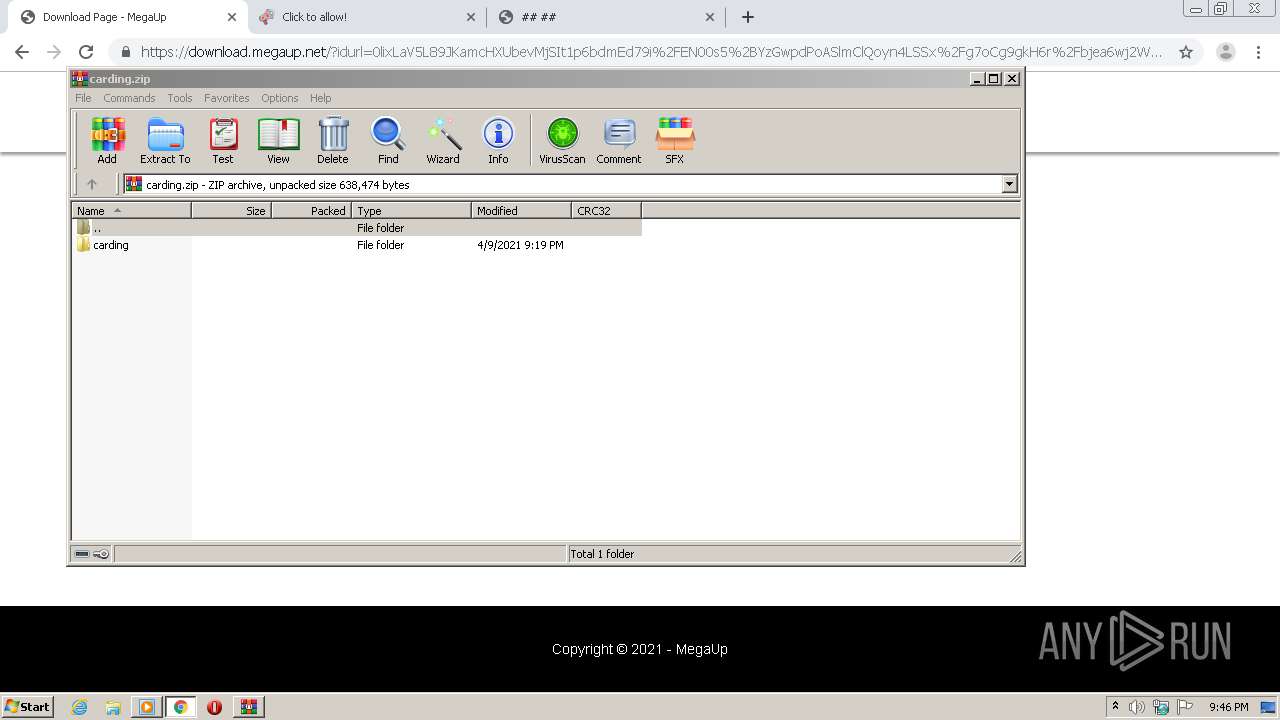
Task: Sort by Modified column header
Action: pos(521,211)
